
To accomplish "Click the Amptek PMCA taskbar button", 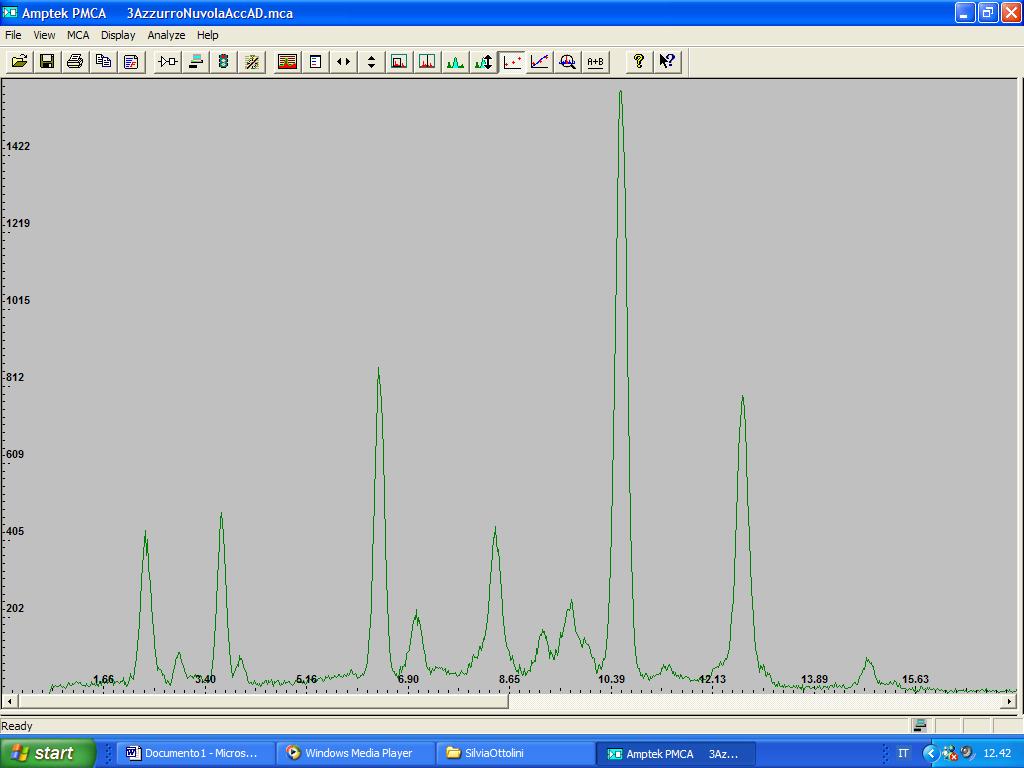I will pyautogui.click(x=676, y=754).
